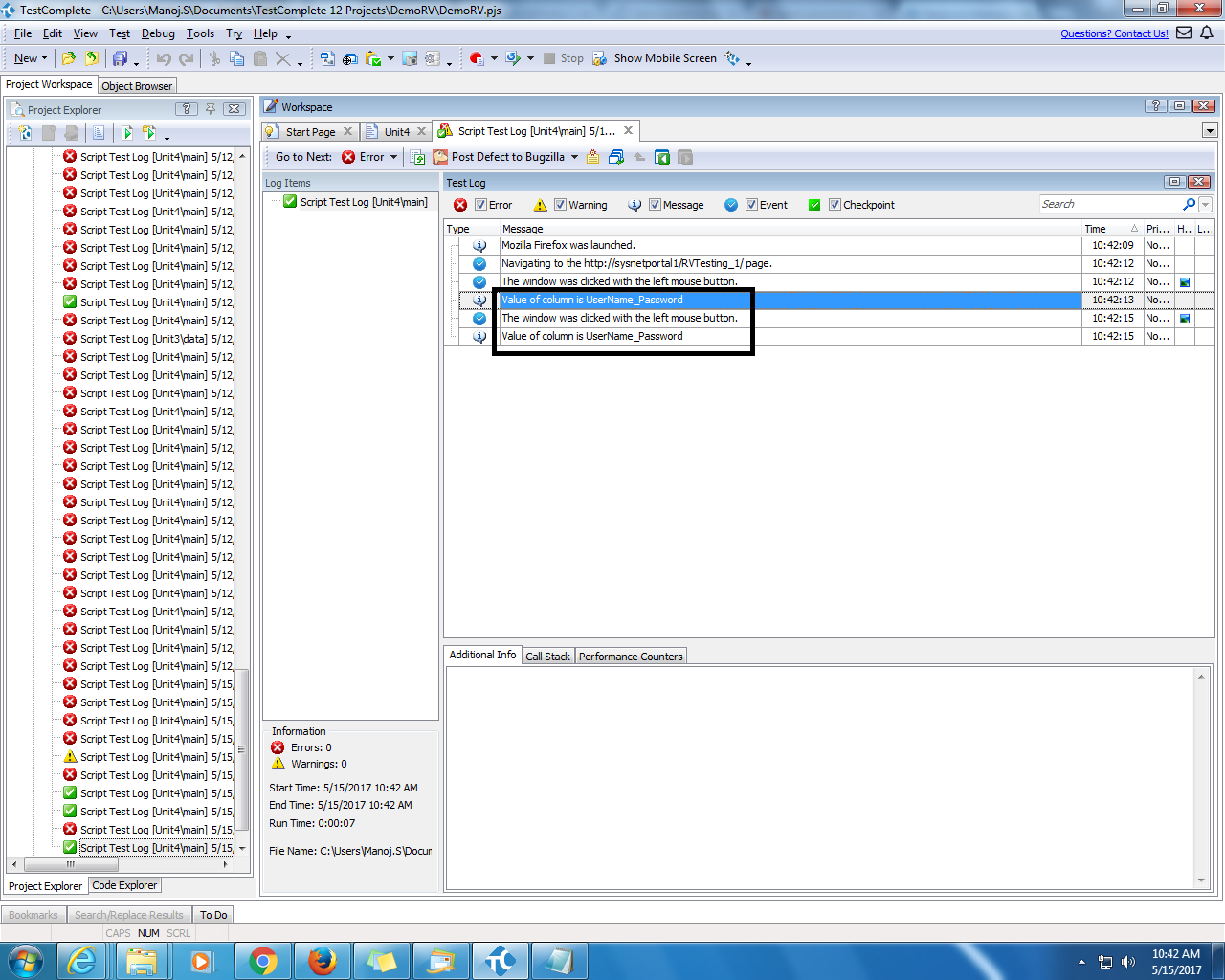Switch to the Code Explorer tab
The image size is (1225, 980).
click(x=124, y=885)
